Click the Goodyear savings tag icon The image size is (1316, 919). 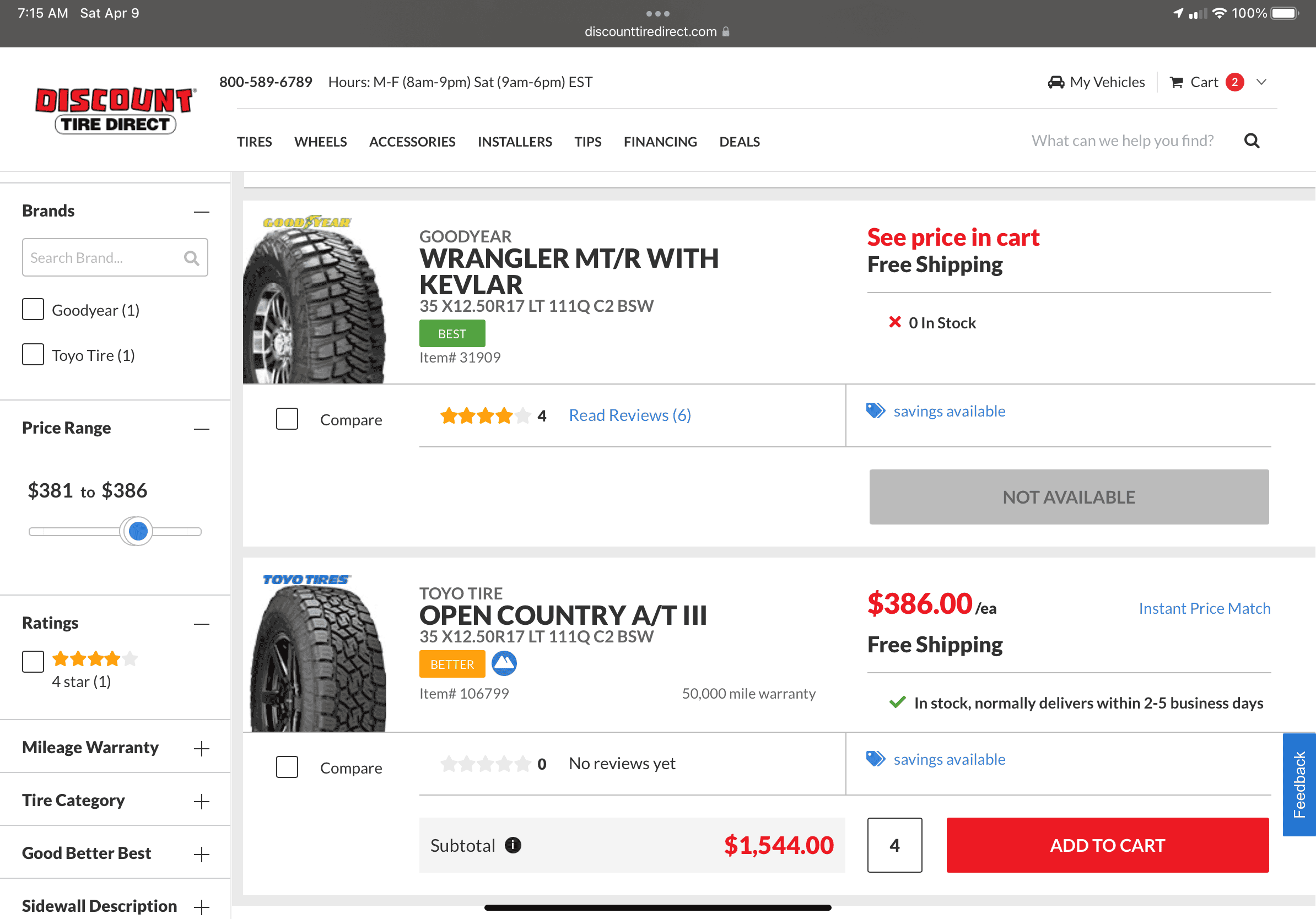click(x=875, y=411)
